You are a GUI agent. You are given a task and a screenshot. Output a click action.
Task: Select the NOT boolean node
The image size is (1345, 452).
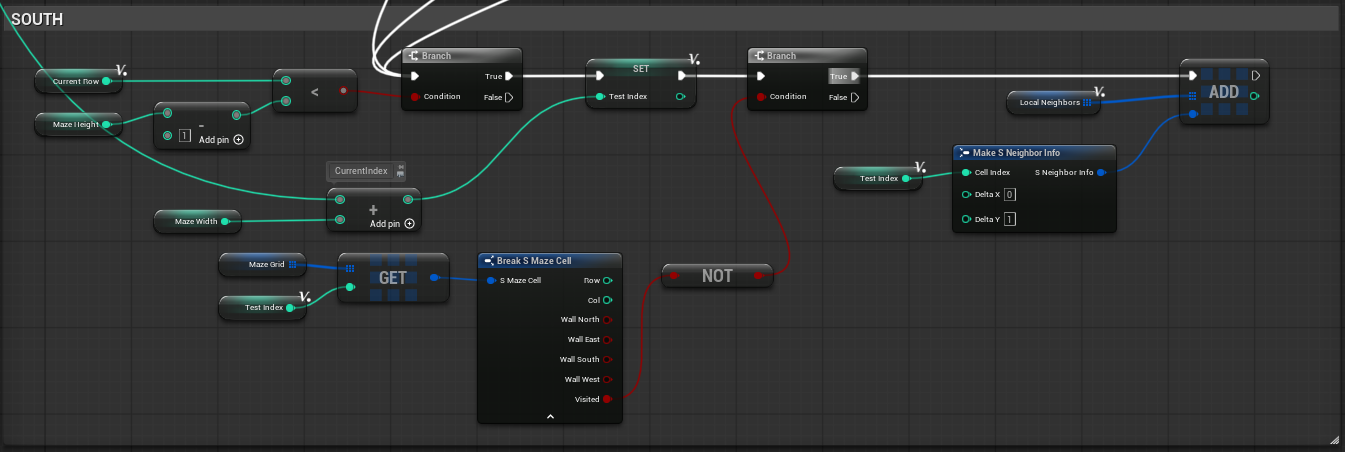pyautogui.click(x=717, y=276)
